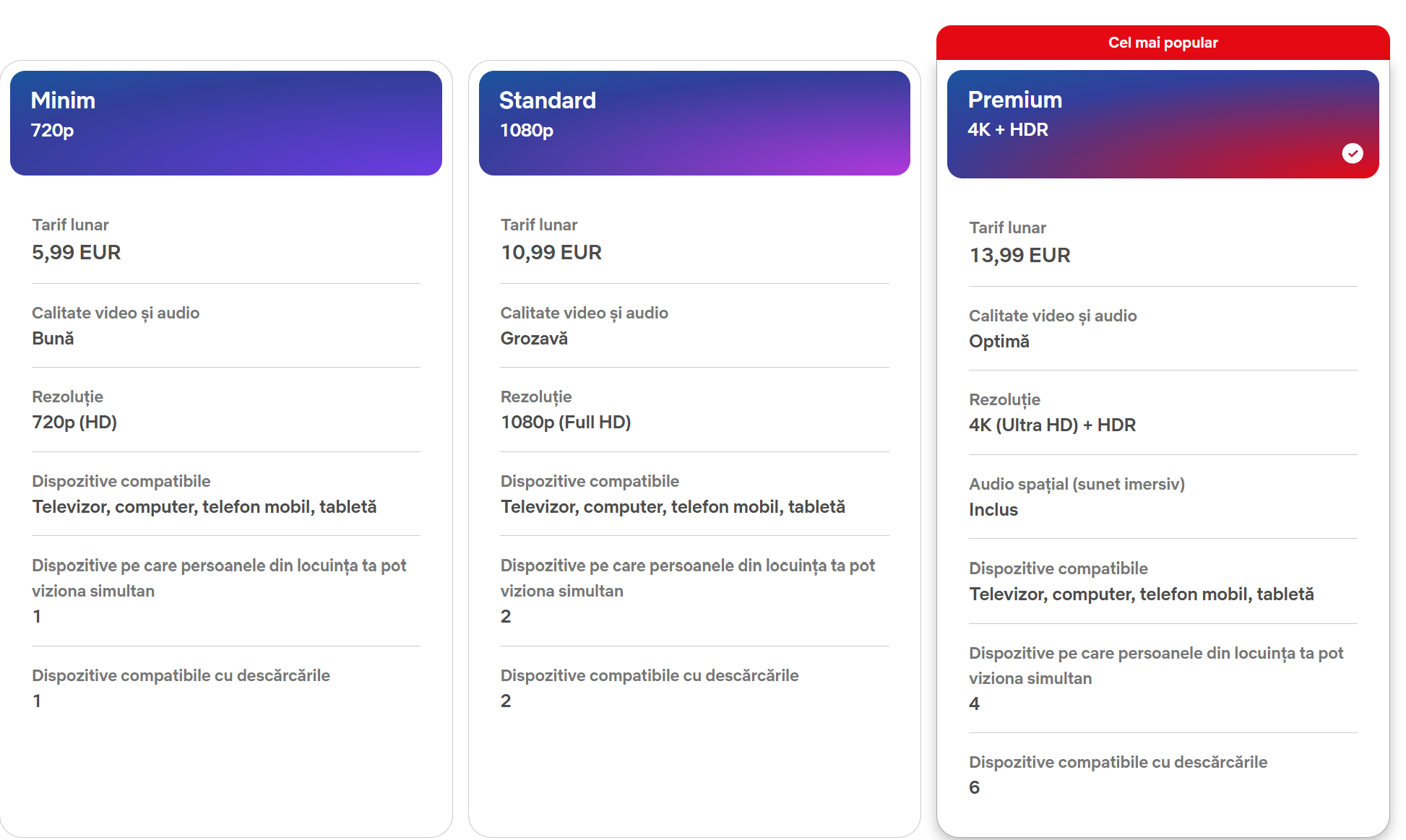Click the 5,99 EUR monthly price
The image size is (1406, 840).
(x=76, y=252)
